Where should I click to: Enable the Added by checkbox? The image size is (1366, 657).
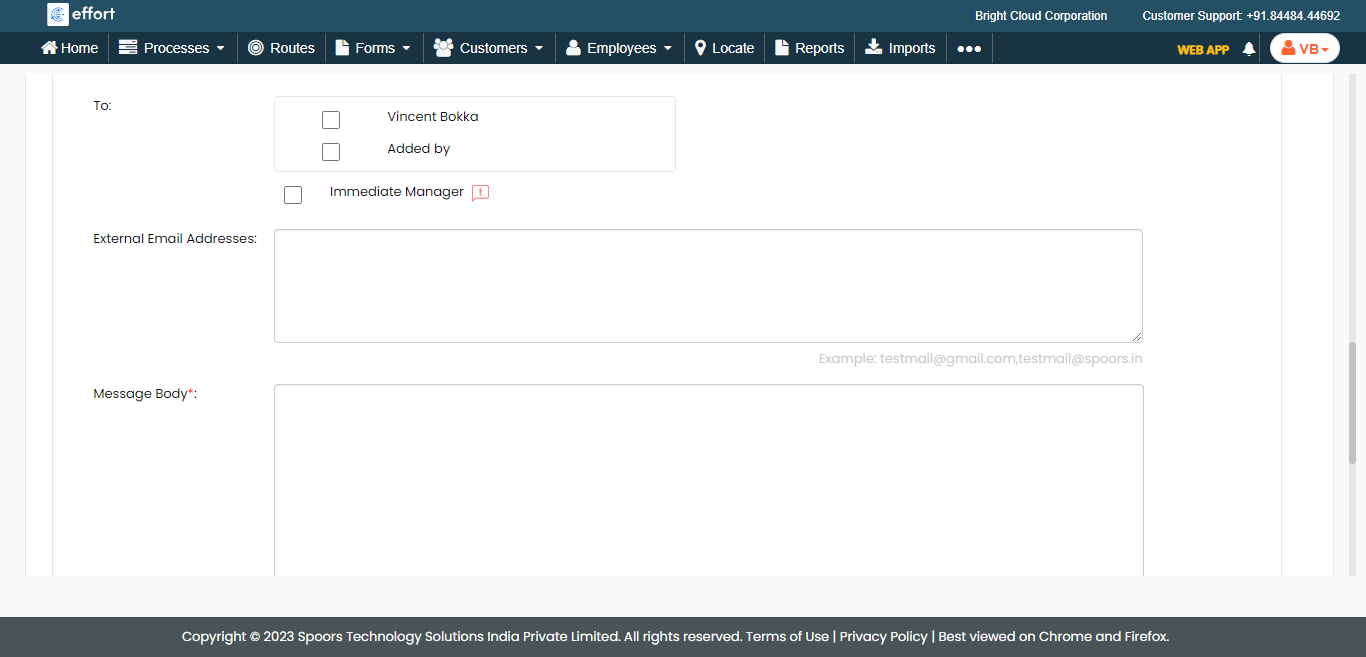(331, 152)
